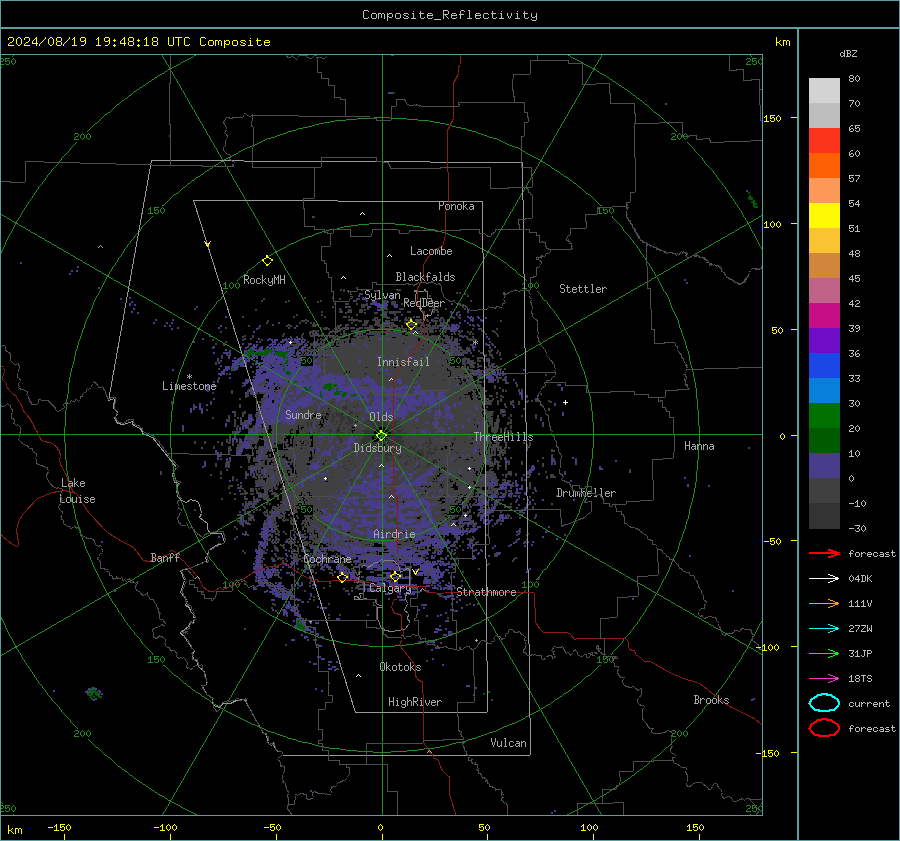Image resolution: width=900 pixels, height=841 pixels.
Task: Pick the yellow diamond marker below Cochrane
Action: (343, 577)
